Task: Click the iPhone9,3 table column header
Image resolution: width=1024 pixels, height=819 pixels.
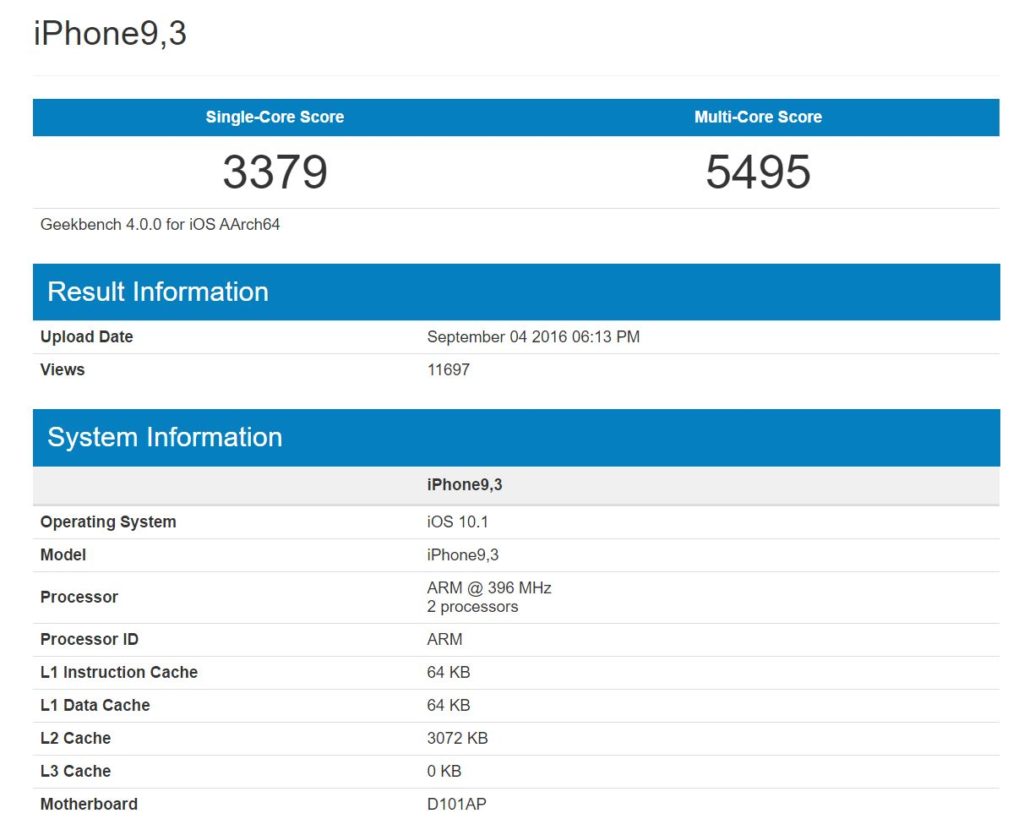Action: click(x=465, y=485)
